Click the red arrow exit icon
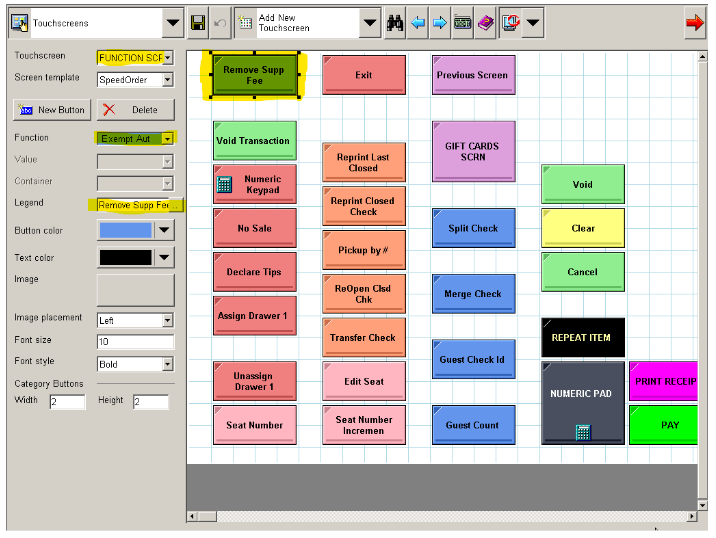This screenshot has height=538, width=716. coord(694,23)
